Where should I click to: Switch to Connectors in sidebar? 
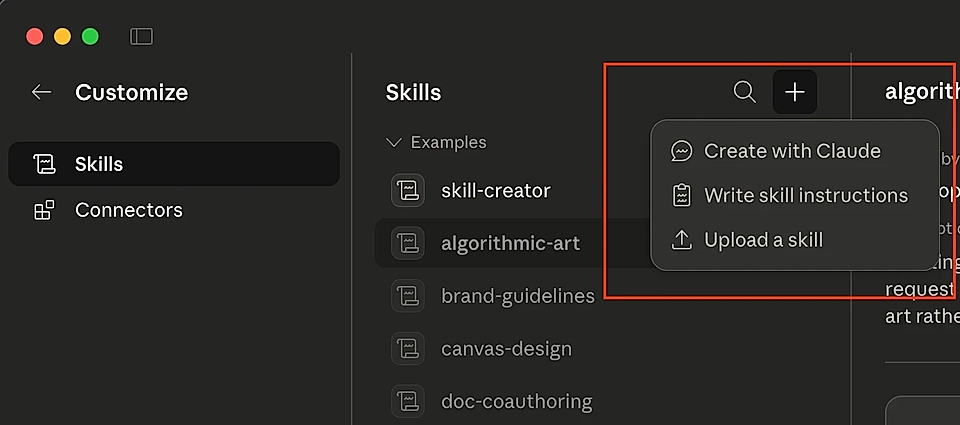pyautogui.click(x=128, y=210)
